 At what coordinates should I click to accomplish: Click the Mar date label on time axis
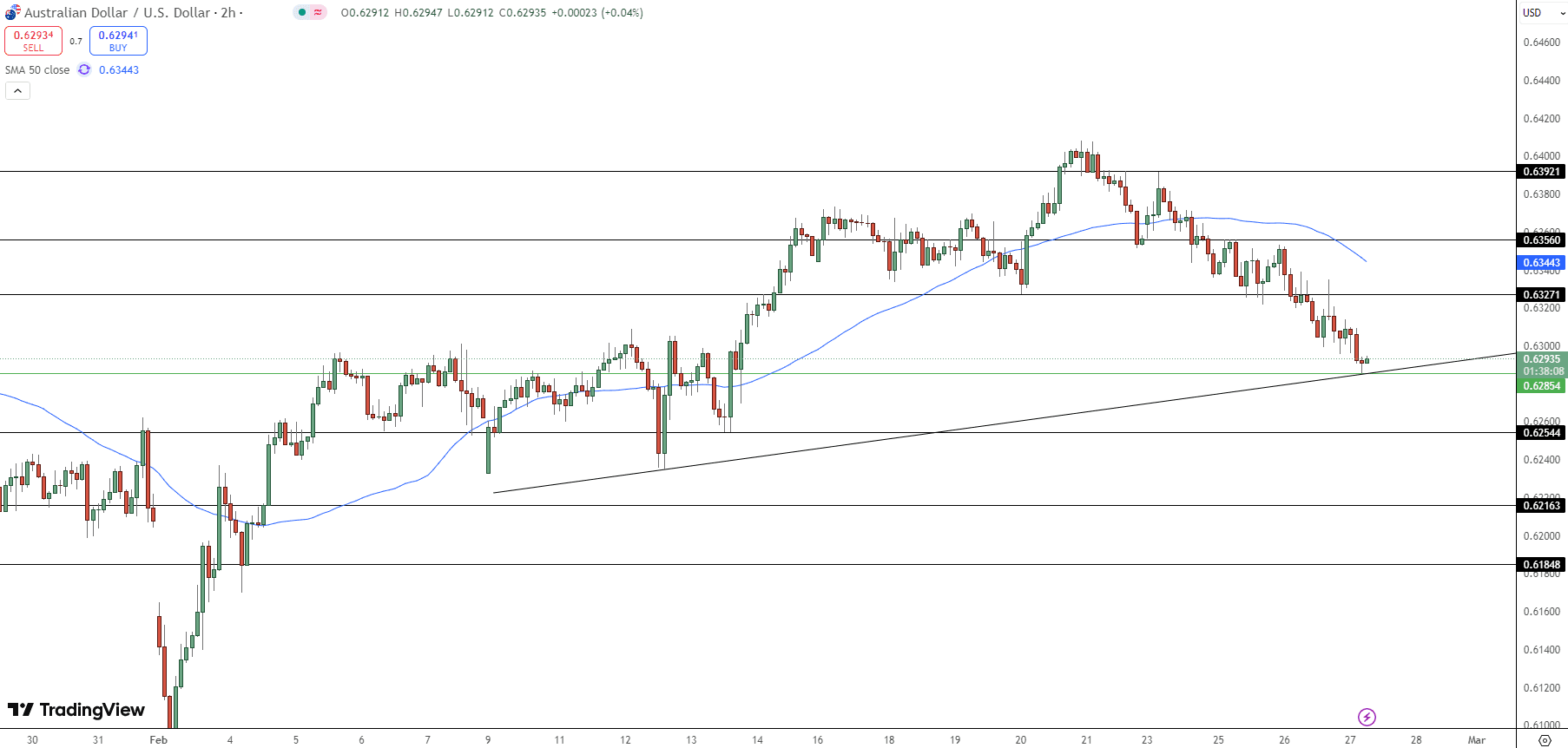[1476, 740]
